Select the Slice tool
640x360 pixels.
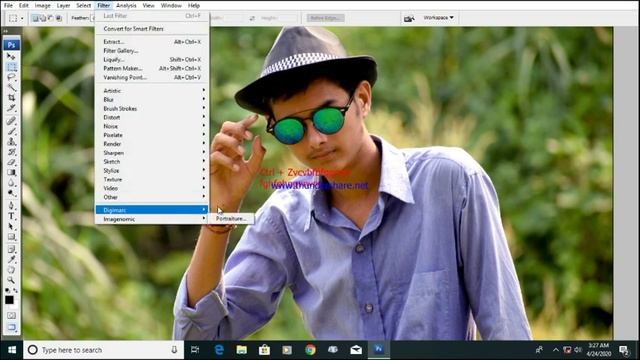[11, 108]
